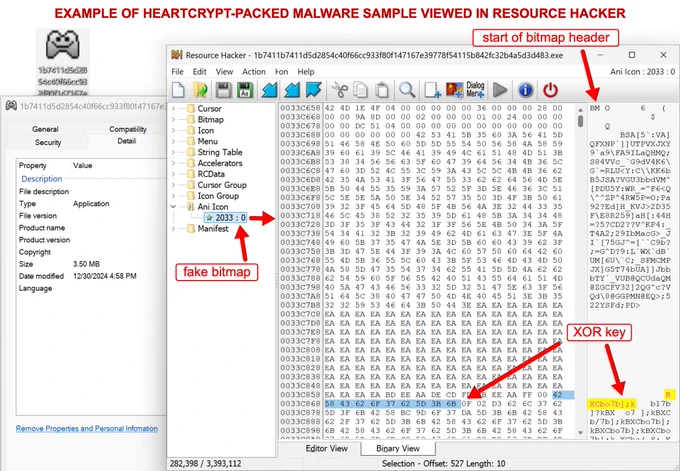Open General tab in Properties window
680x471 pixels.
coord(45,129)
